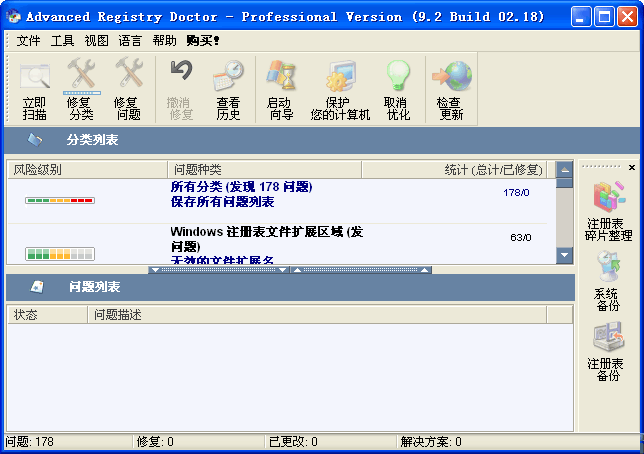Click the 取消优化 lightbulb icon
644x454 pixels.
point(398,88)
